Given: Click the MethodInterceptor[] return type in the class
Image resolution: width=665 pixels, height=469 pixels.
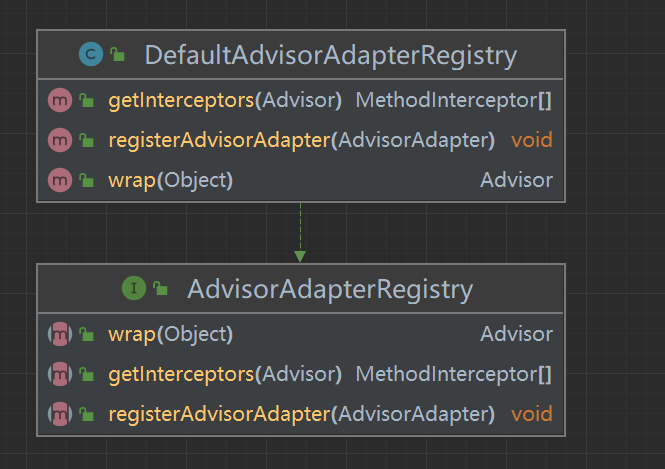Looking at the screenshot, I should coord(454,100).
